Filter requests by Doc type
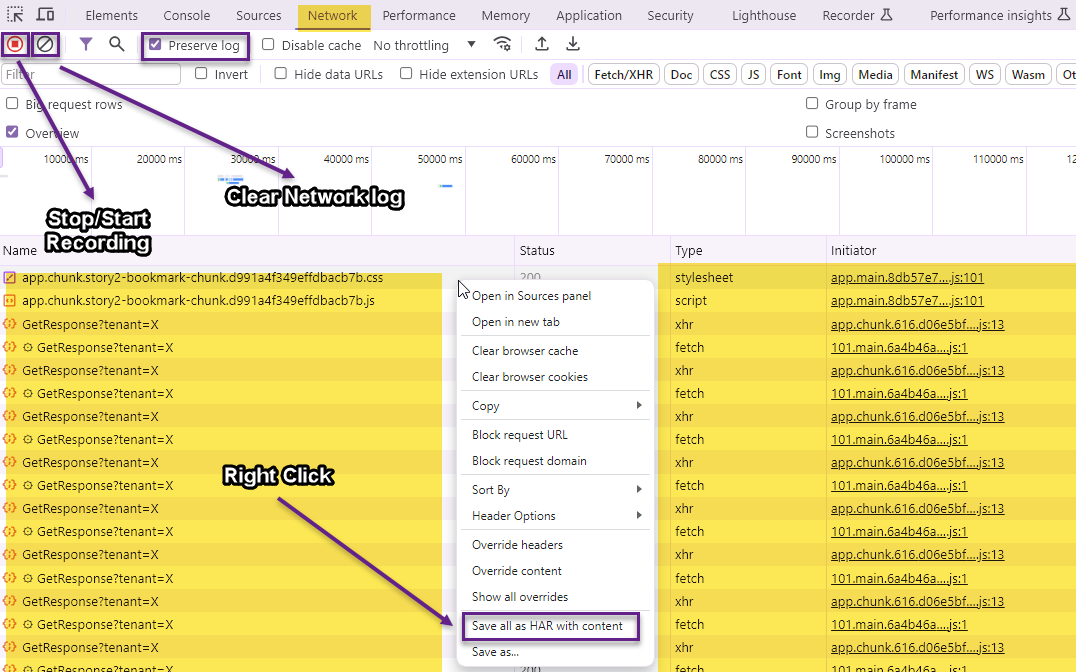The height and width of the screenshot is (672, 1076). tap(681, 74)
